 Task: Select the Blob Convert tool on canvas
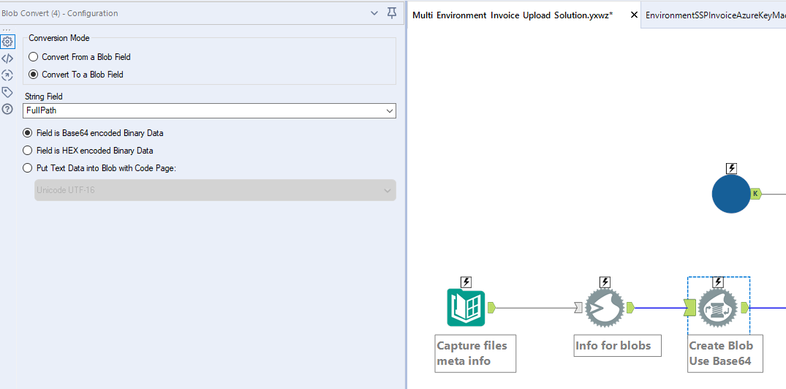[718, 308]
